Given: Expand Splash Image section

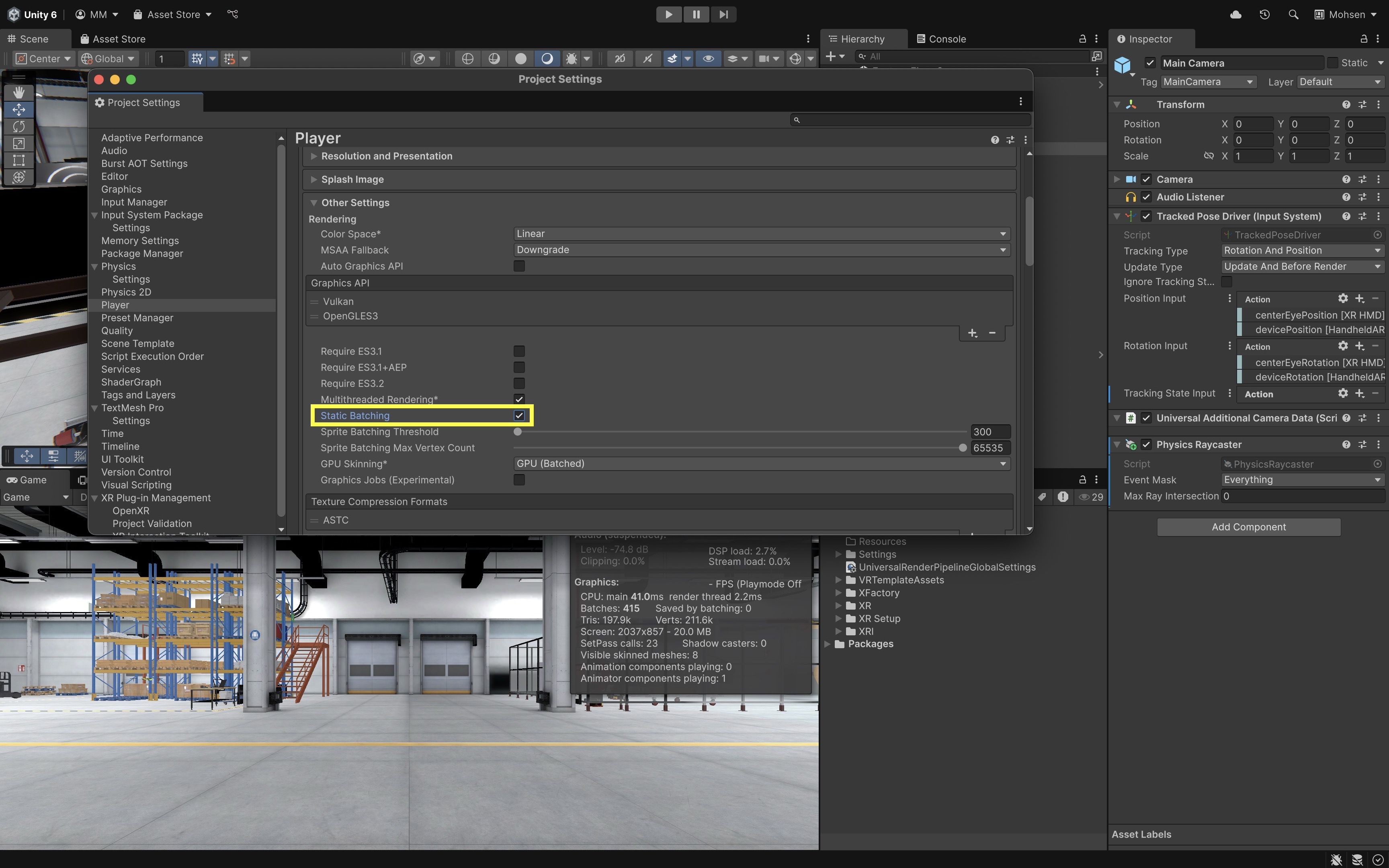Looking at the screenshot, I should coord(314,180).
